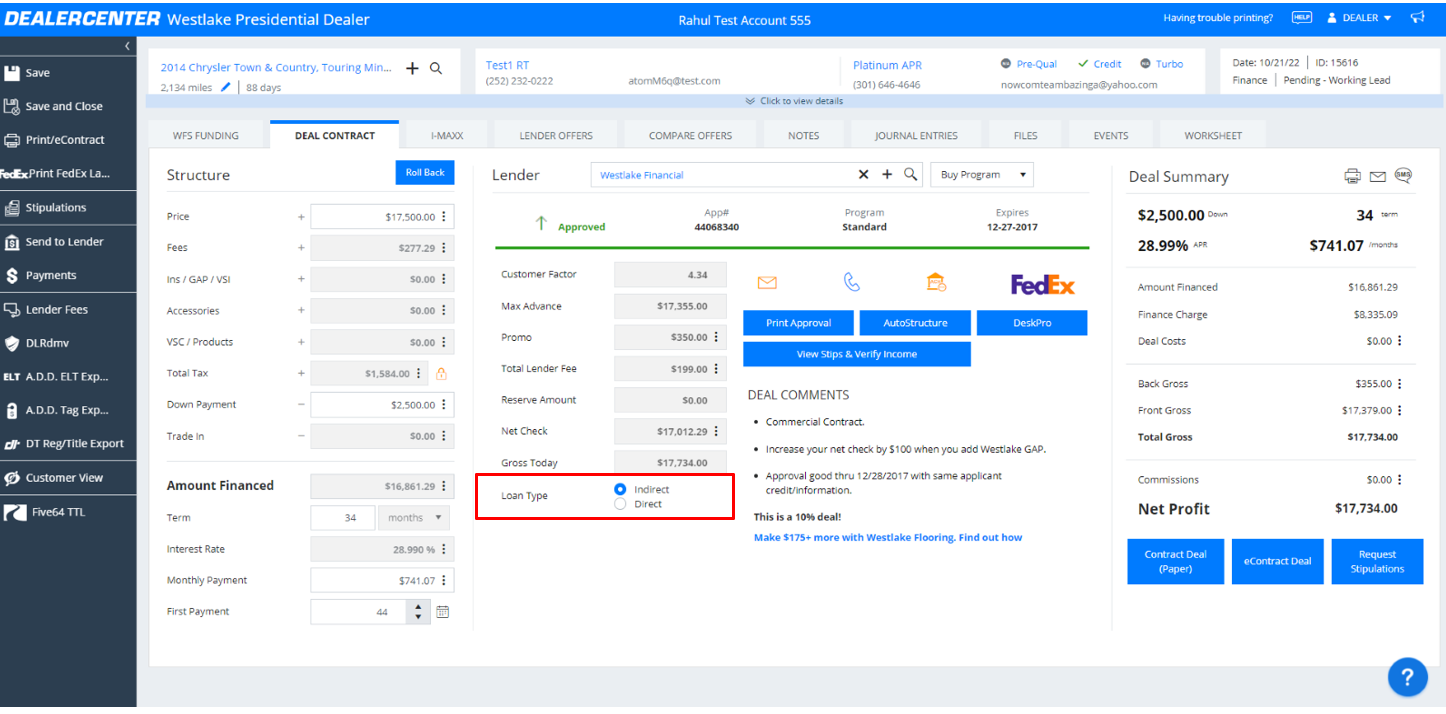Screen dimensions: 1446x714
Task: Open Print/eContract from sidebar
Action: (x=67, y=140)
